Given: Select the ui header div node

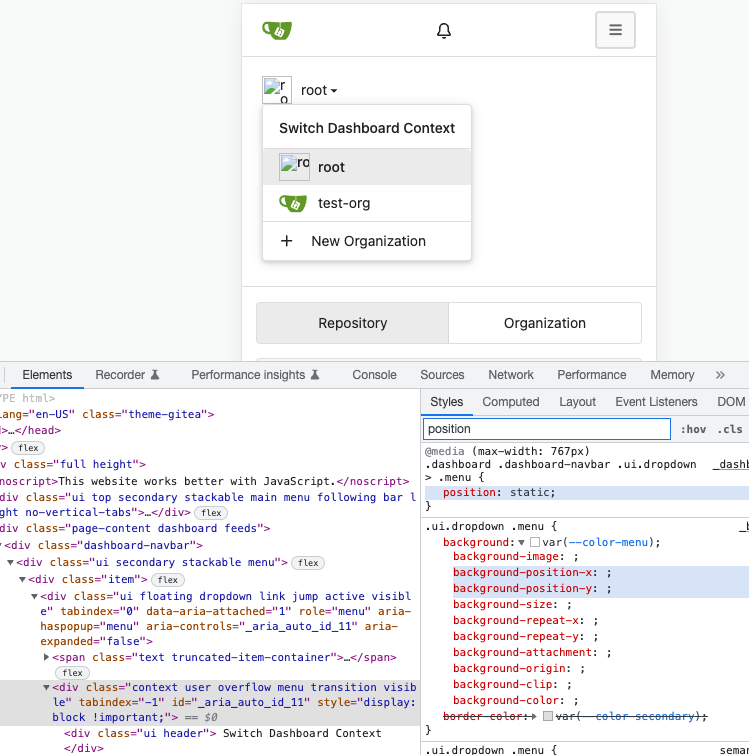Looking at the screenshot, I should click(222, 741).
